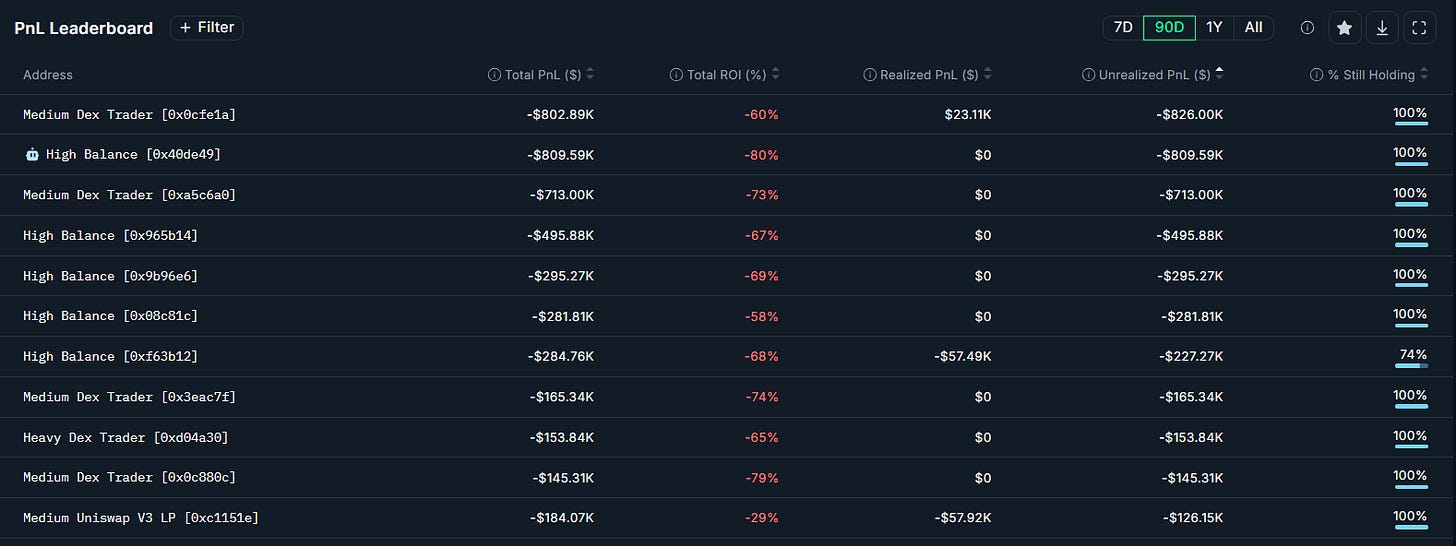
Task: Switch to the 7D time range
Action: click(x=1123, y=28)
